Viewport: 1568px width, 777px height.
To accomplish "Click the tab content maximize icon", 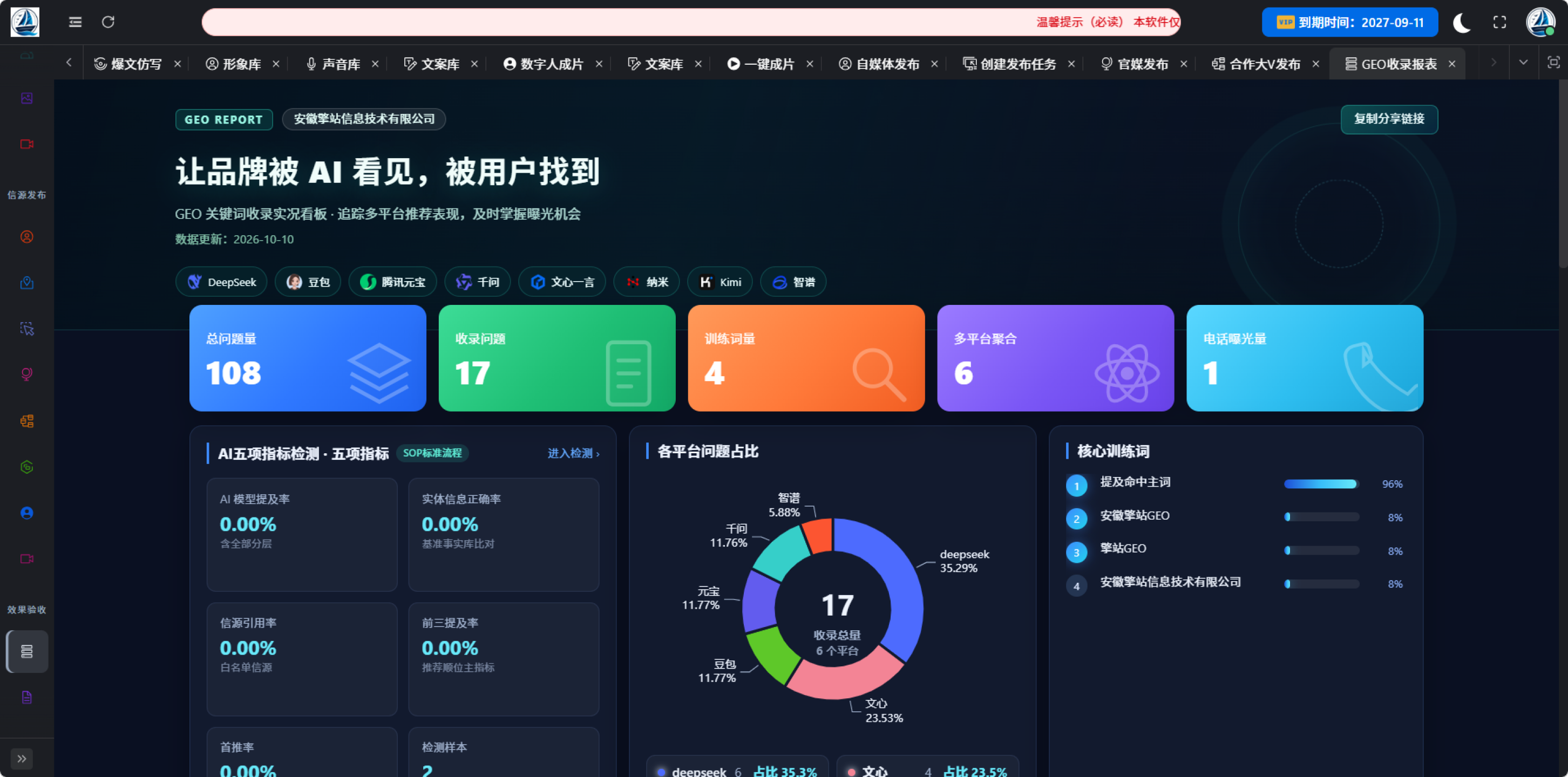I will click(x=1553, y=63).
